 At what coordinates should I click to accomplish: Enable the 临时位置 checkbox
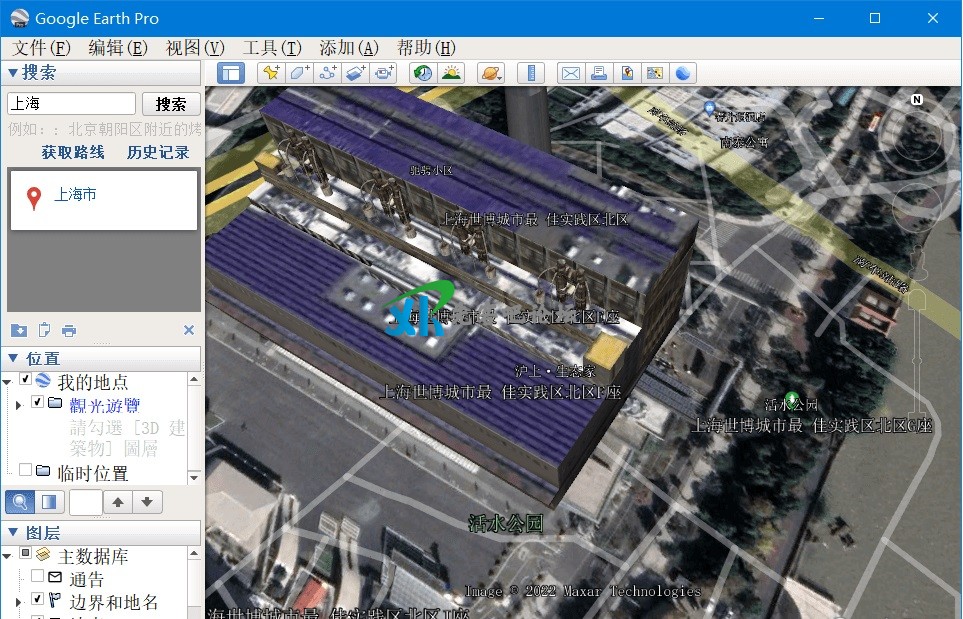[26, 470]
